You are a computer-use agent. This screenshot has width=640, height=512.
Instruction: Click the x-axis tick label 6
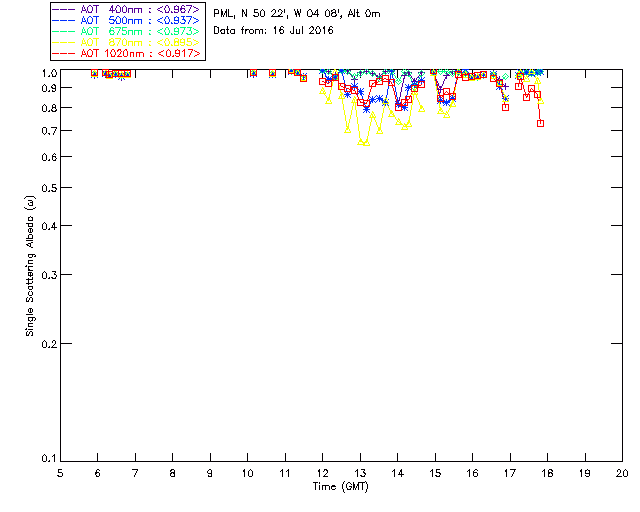click(98, 473)
